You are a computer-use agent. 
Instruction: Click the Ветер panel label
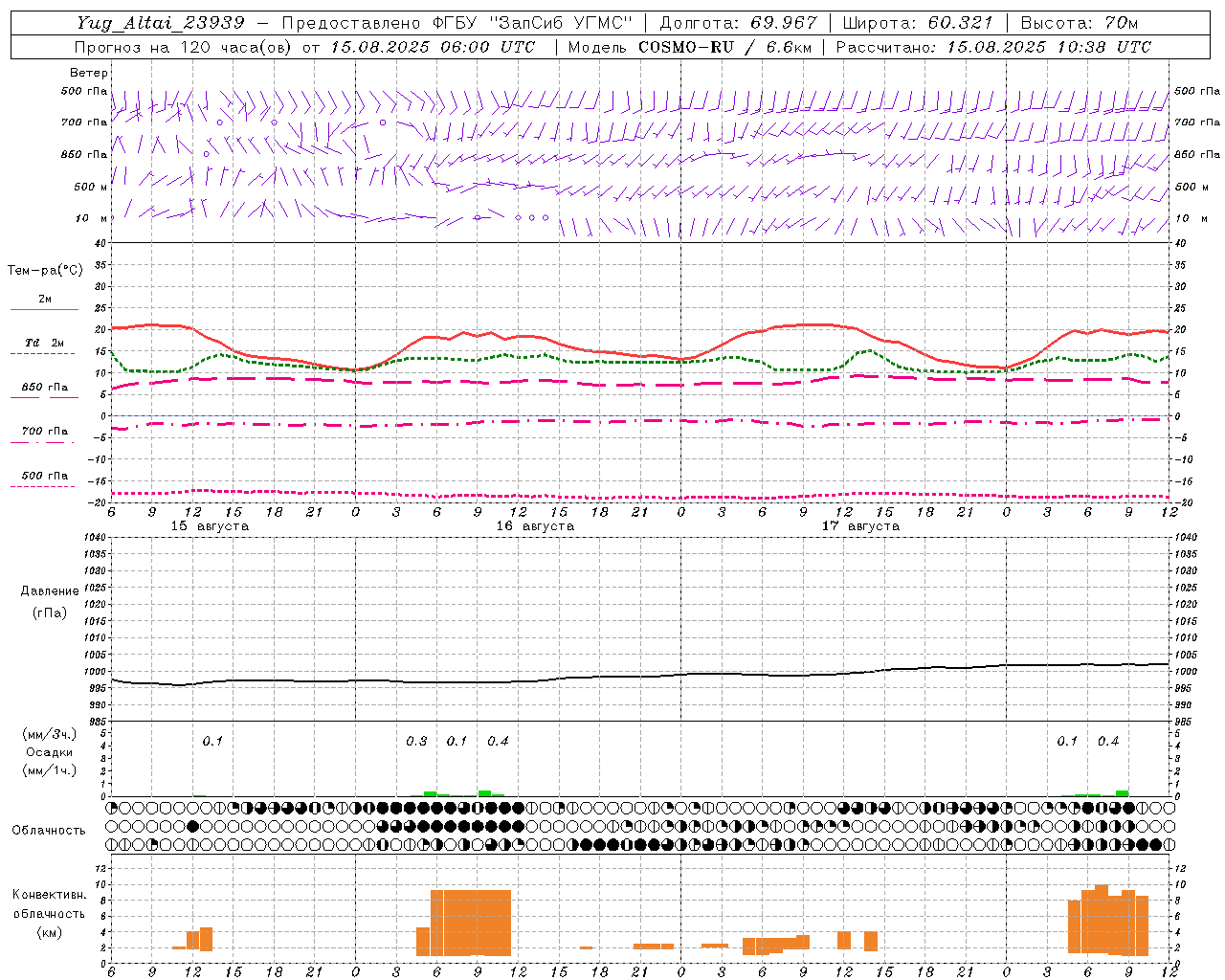(88, 73)
